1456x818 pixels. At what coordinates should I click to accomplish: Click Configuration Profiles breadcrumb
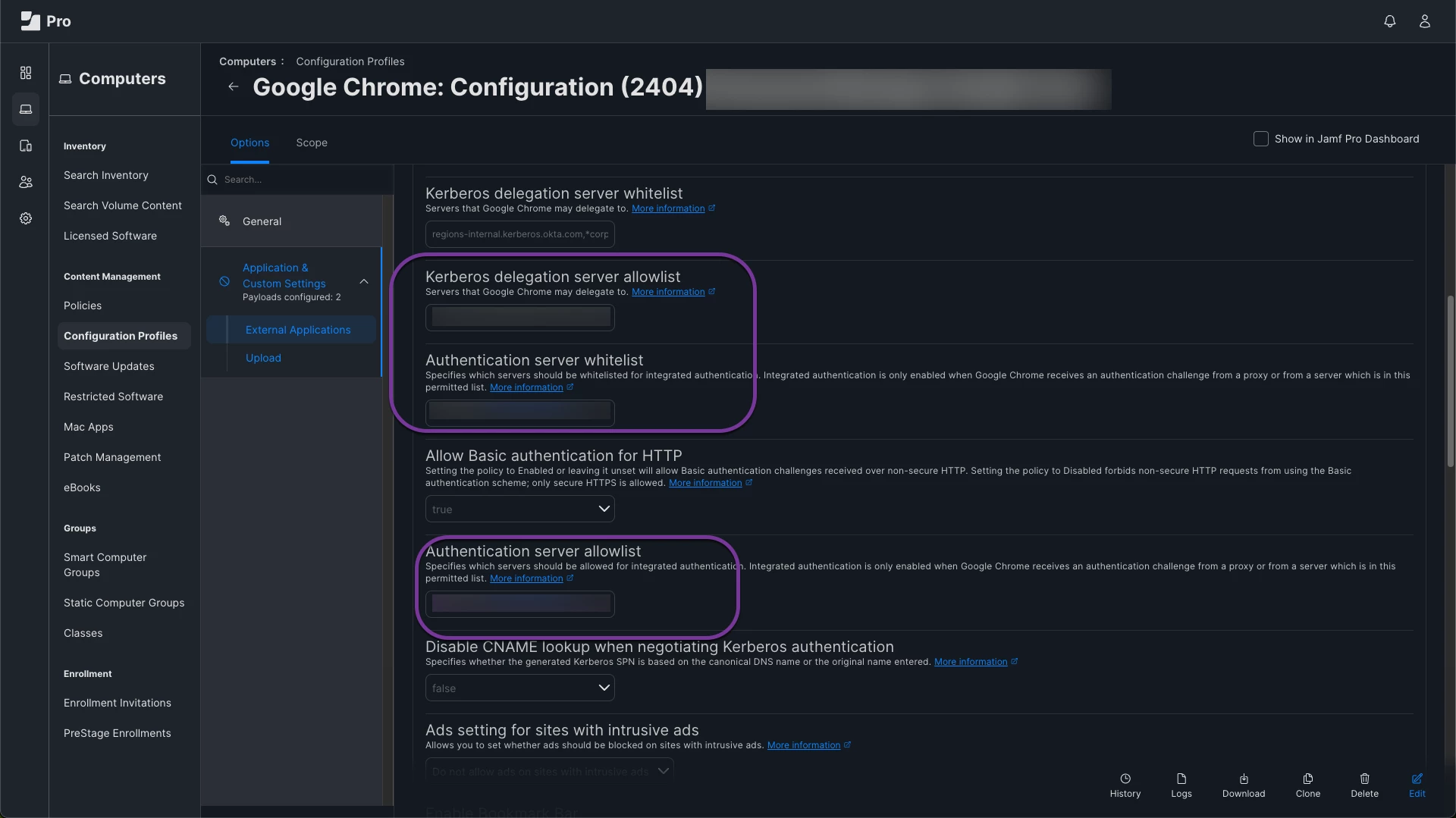pos(350,61)
